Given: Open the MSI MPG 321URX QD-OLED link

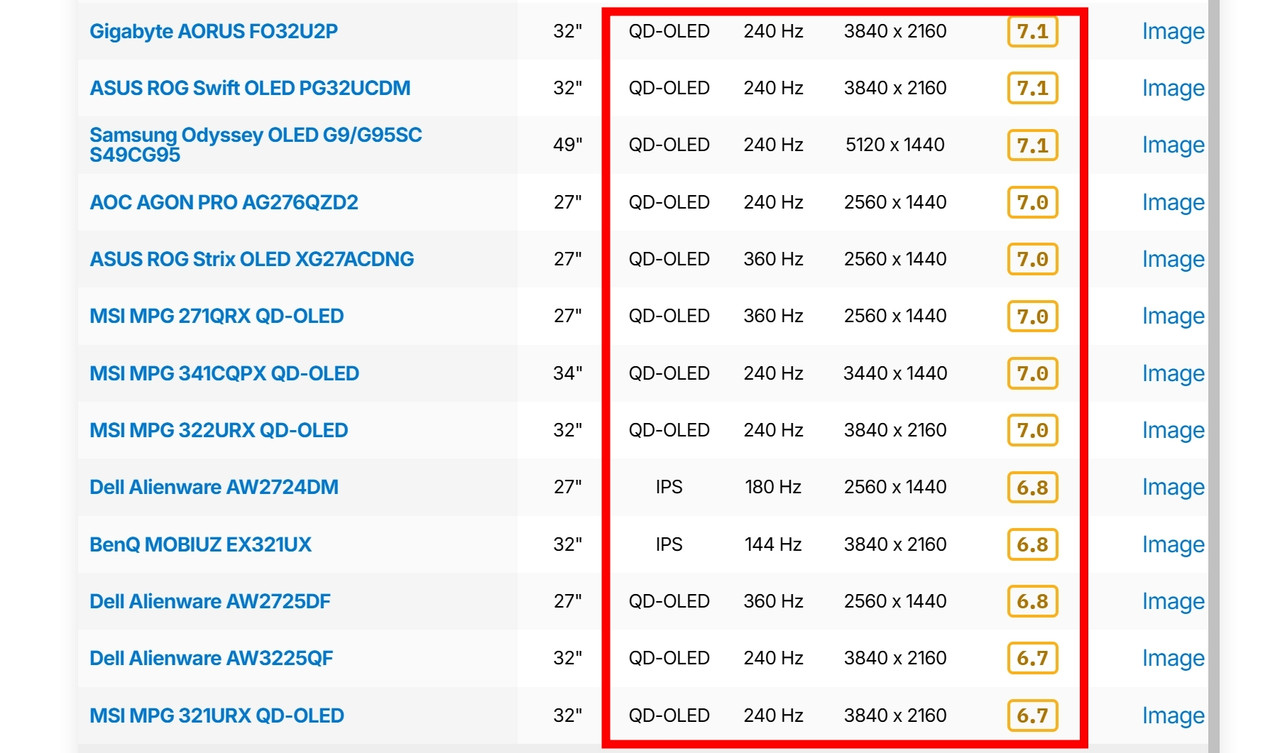Looking at the screenshot, I should (217, 715).
